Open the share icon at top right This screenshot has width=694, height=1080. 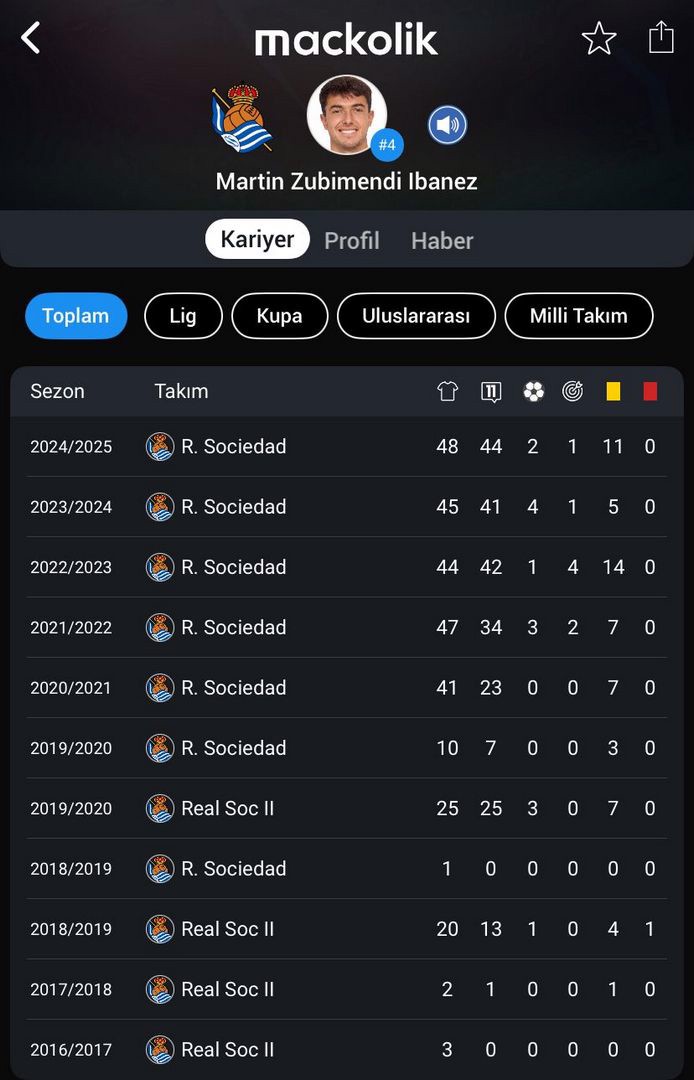tap(661, 37)
